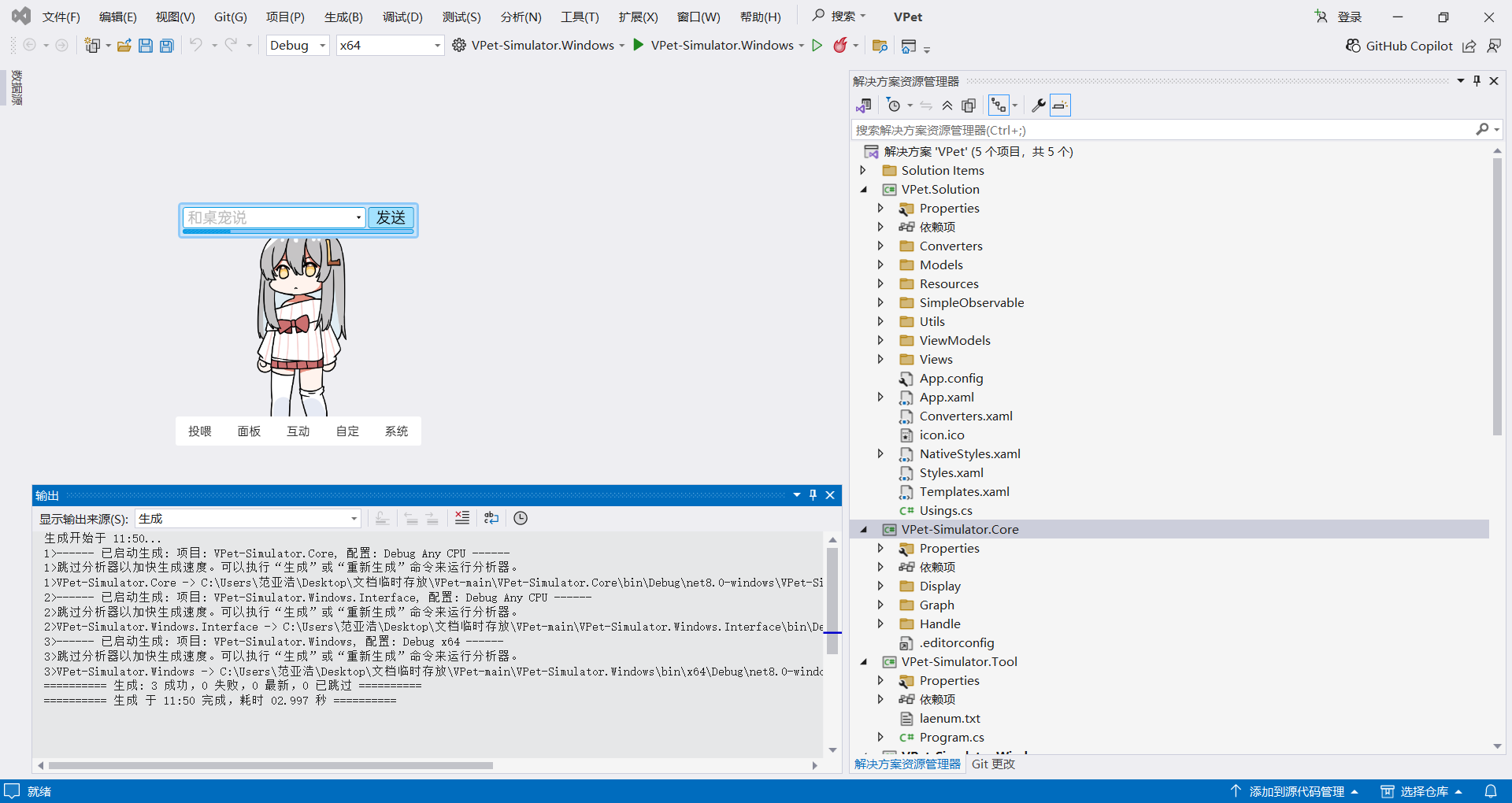Expand the App.xaml node

(880, 397)
